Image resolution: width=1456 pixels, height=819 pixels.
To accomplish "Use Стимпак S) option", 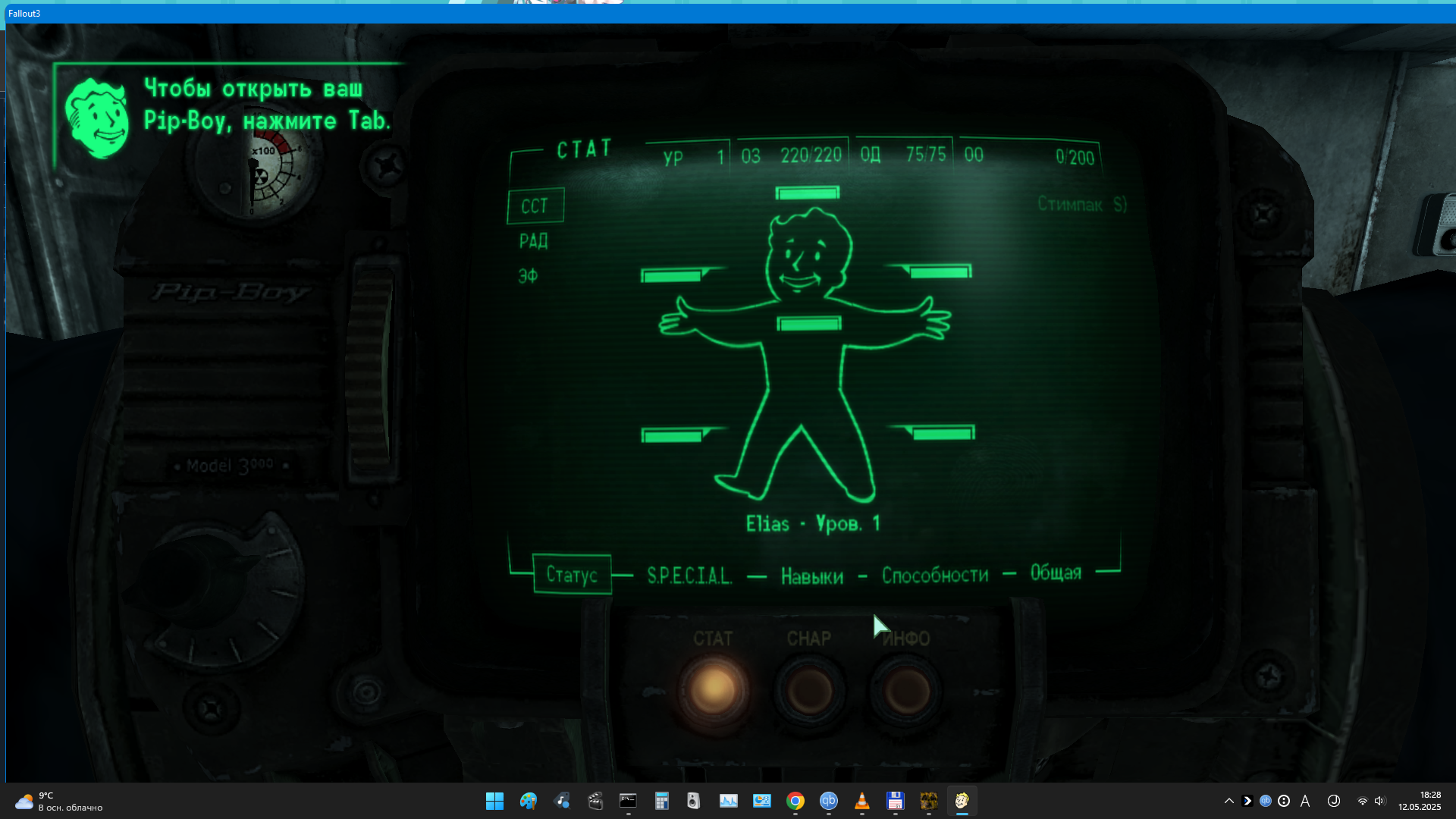I will (1082, 204).
